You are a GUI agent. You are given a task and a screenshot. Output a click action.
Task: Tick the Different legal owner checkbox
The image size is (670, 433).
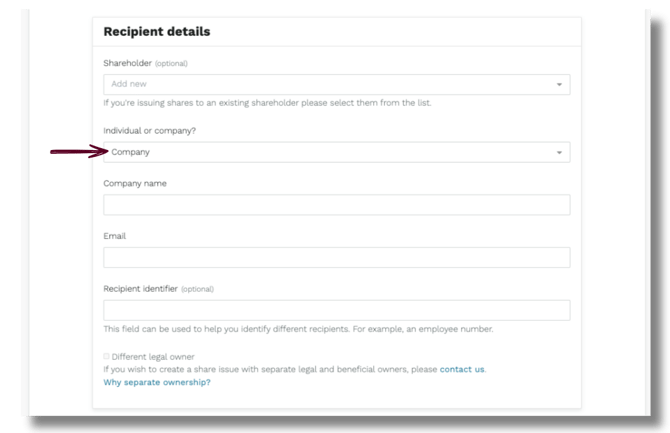107,356
